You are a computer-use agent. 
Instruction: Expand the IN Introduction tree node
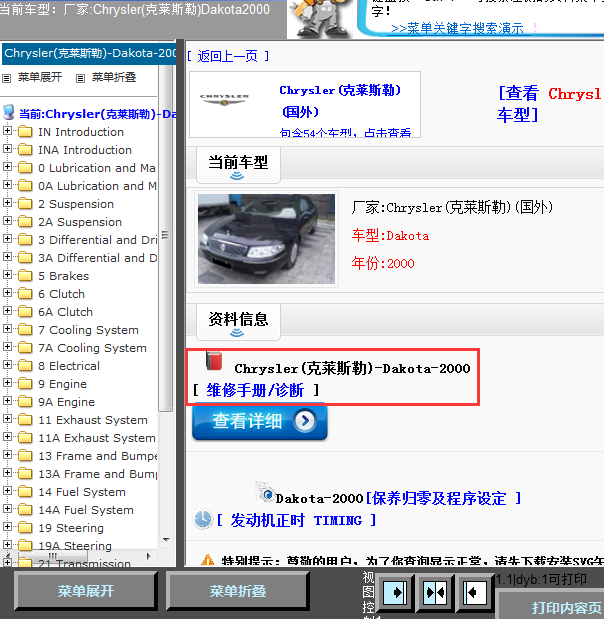click(7, 130)
